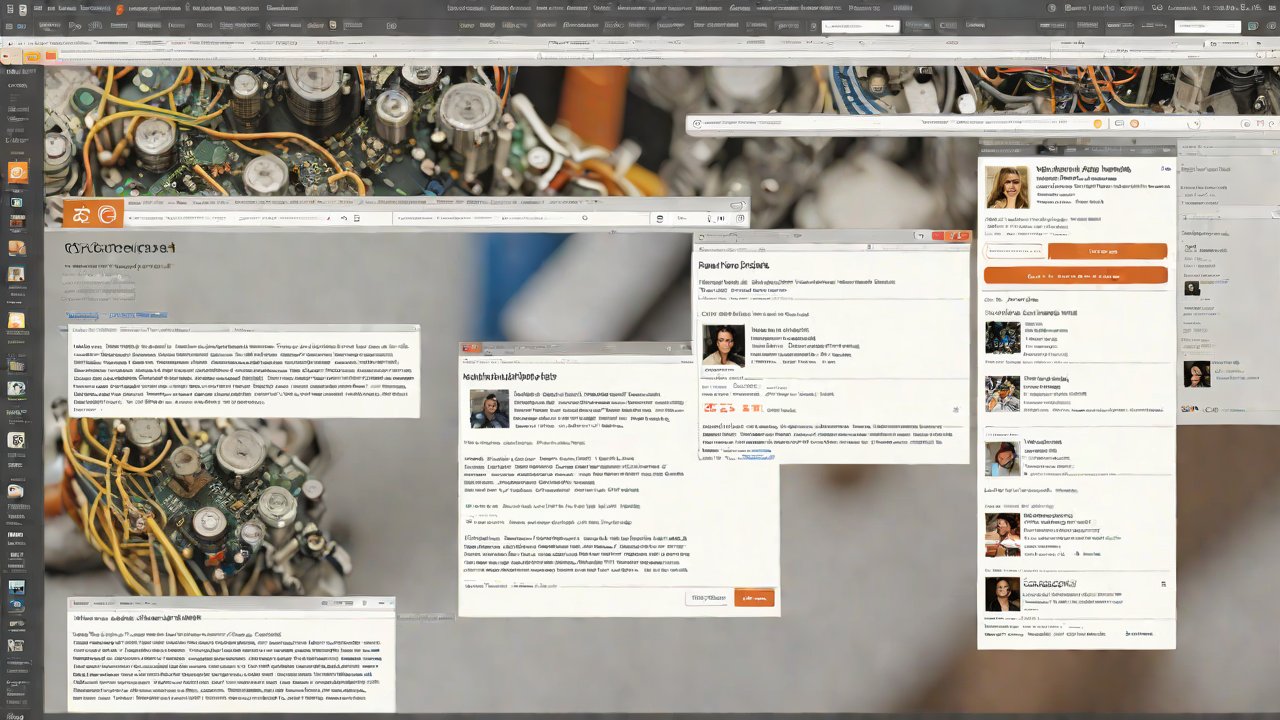The image size is (1280, 720).
Task: Click the orange circle icon in floating toolbar
Action: click(1133, 124)
